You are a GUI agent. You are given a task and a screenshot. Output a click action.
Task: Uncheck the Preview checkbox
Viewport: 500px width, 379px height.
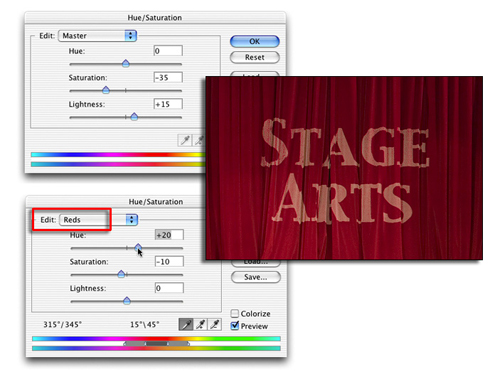pyautogui.click(x=235, y=325)
